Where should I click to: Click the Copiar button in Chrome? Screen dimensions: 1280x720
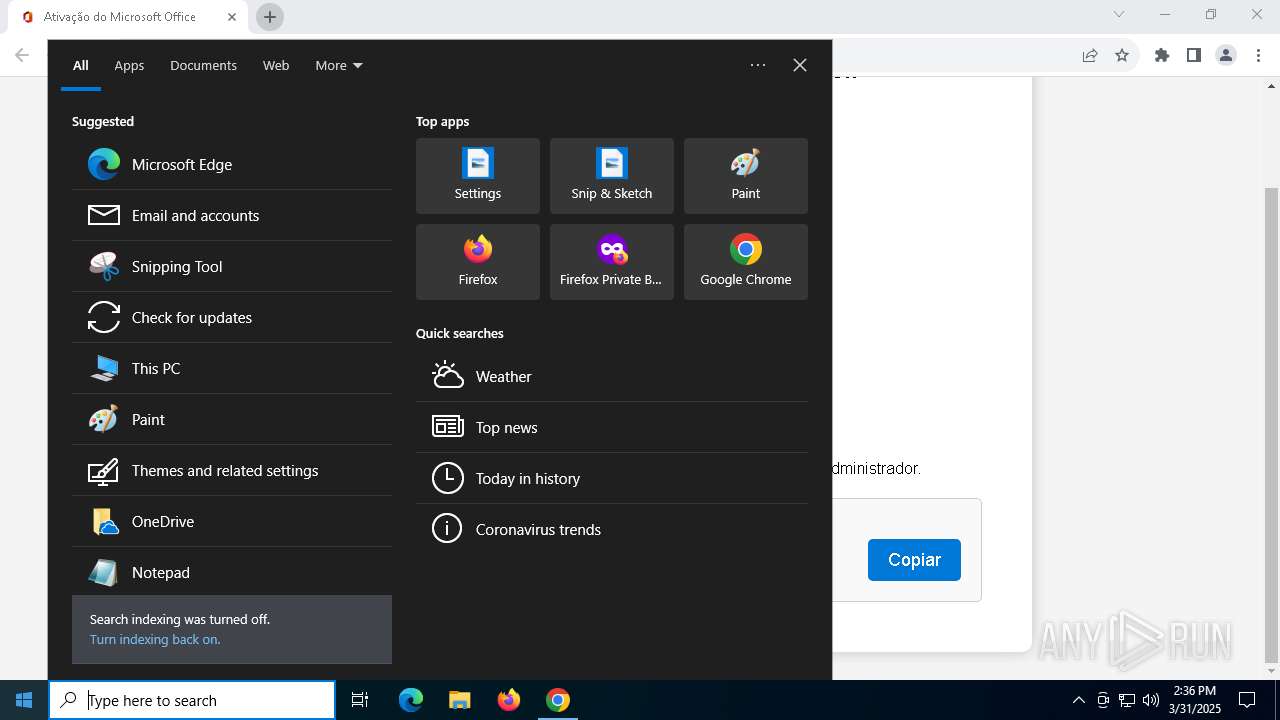pyautogui.click(x=914, y=560)
